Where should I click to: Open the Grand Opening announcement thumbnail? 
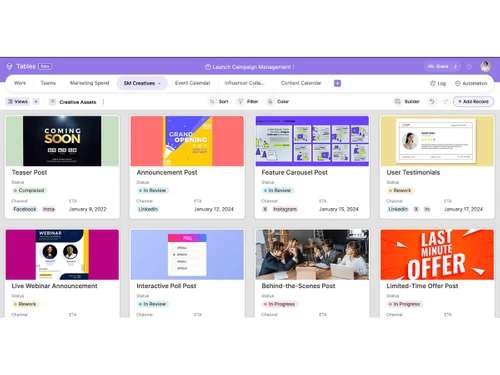click(187, 141)
